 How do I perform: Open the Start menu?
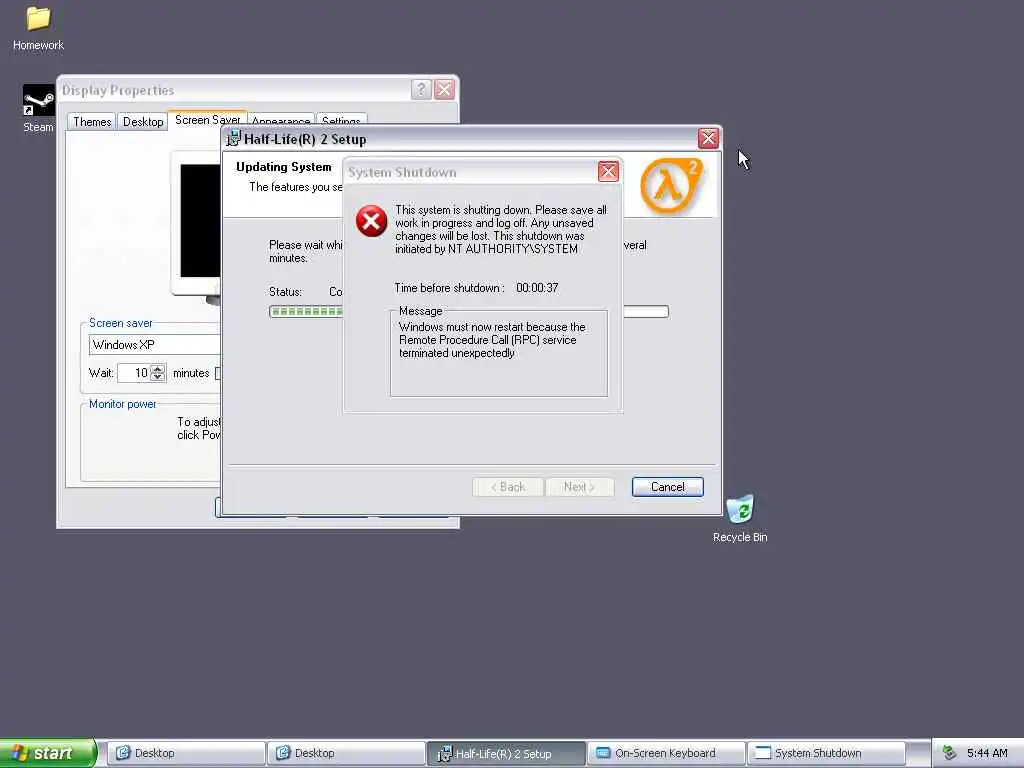click(x=48, y=753)
